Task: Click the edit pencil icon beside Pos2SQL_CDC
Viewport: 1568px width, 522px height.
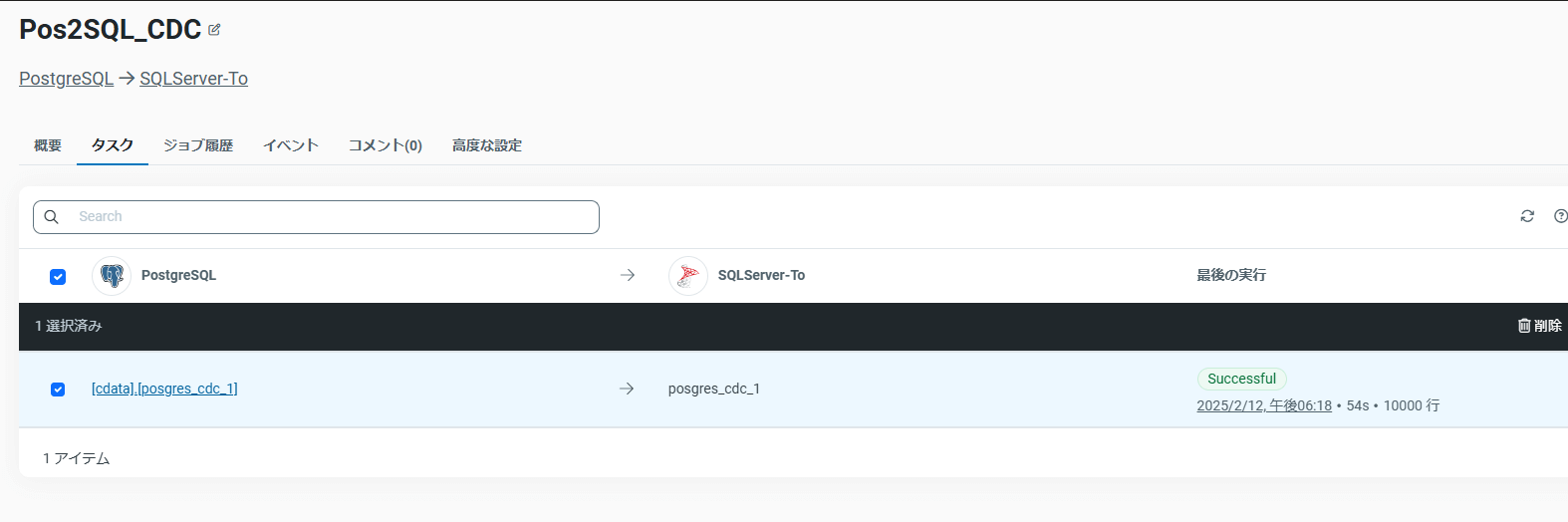Action: click(x=214, y=30)
